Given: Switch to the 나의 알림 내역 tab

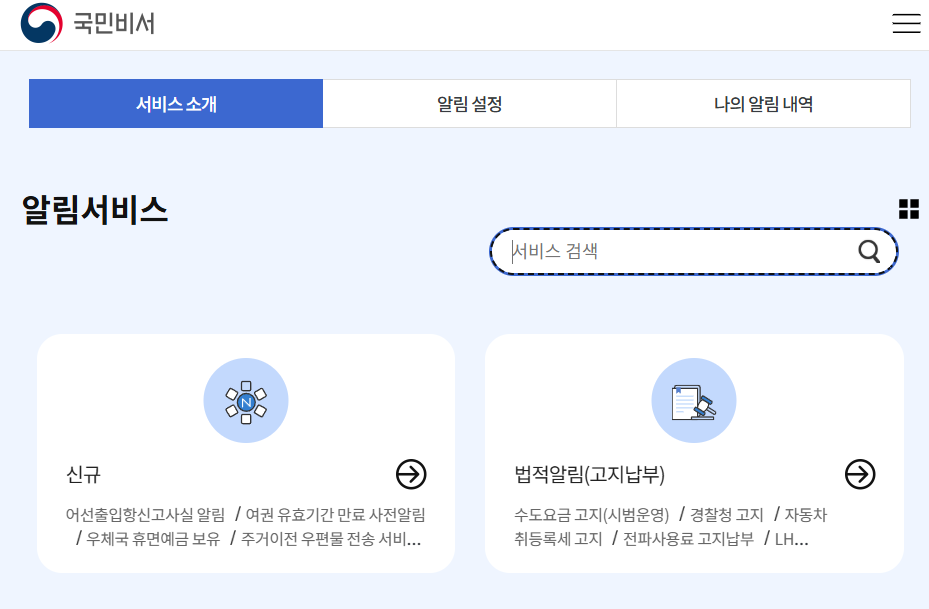Looking at the screenshot, I should point(762,103).
